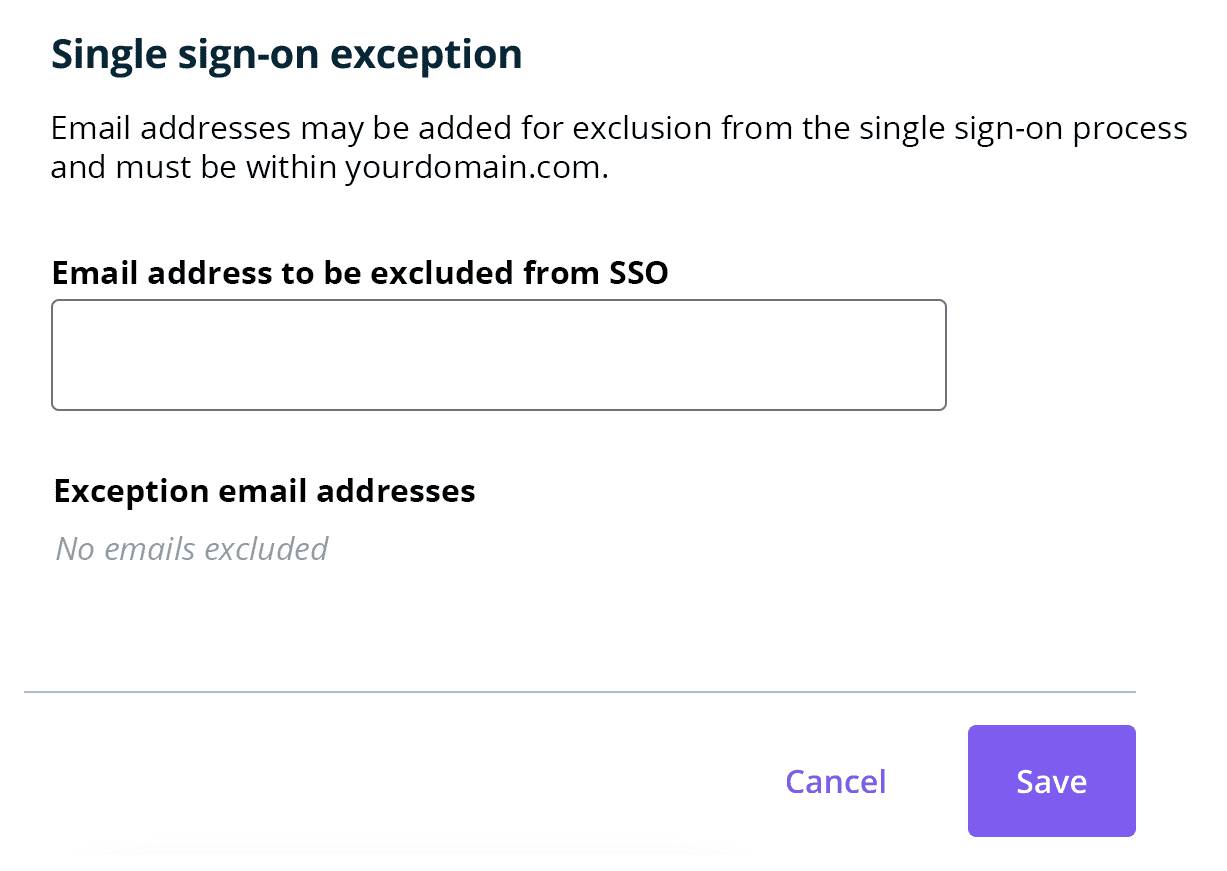Viewport: 1227px width, 871px height.
Task: Select the Exception email addresses heading
Action: pos(264,491)
